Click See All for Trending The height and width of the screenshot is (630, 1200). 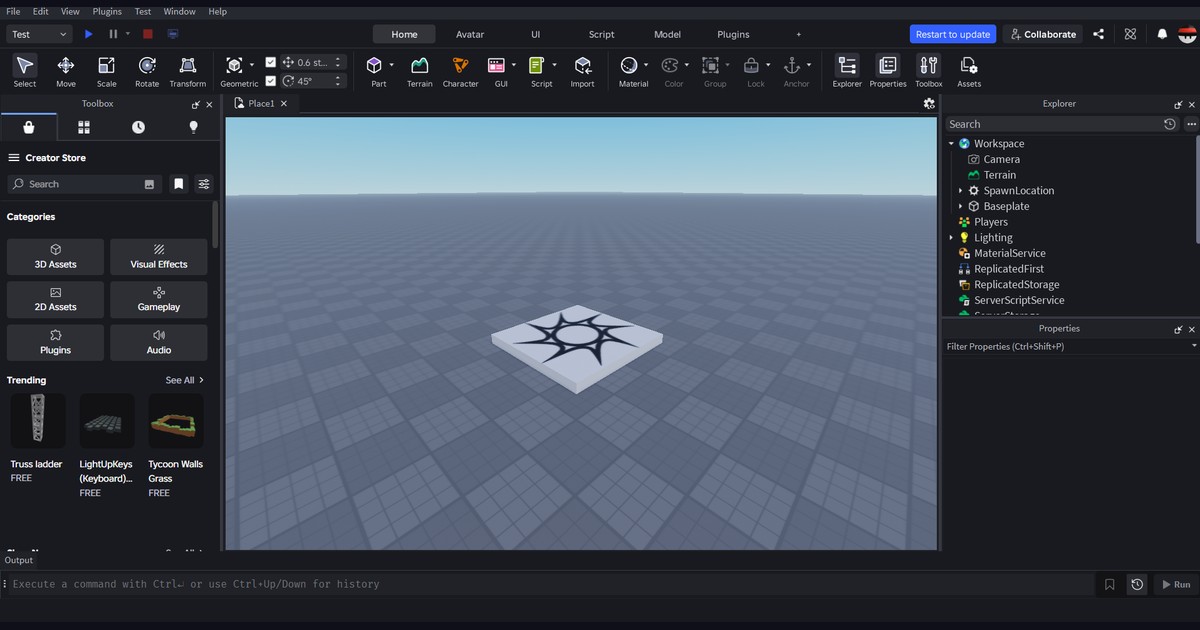[x=185, y=380]
